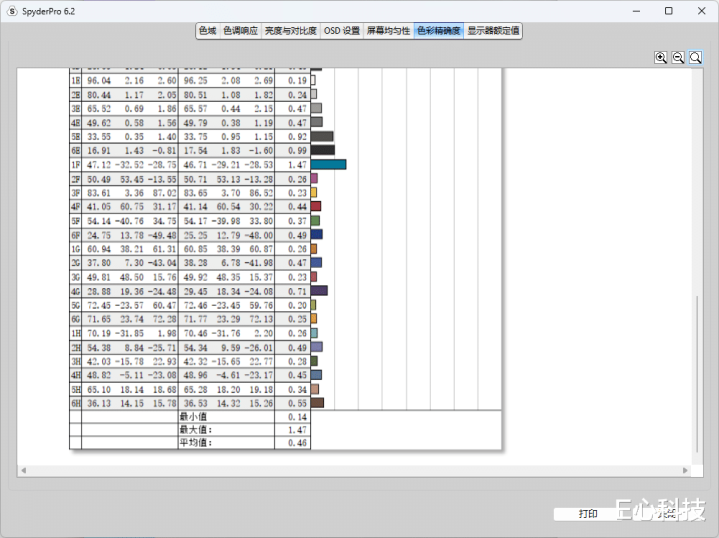Click the dark gray 5E color bar
The image size is (719, 538).
coord(322,136)
